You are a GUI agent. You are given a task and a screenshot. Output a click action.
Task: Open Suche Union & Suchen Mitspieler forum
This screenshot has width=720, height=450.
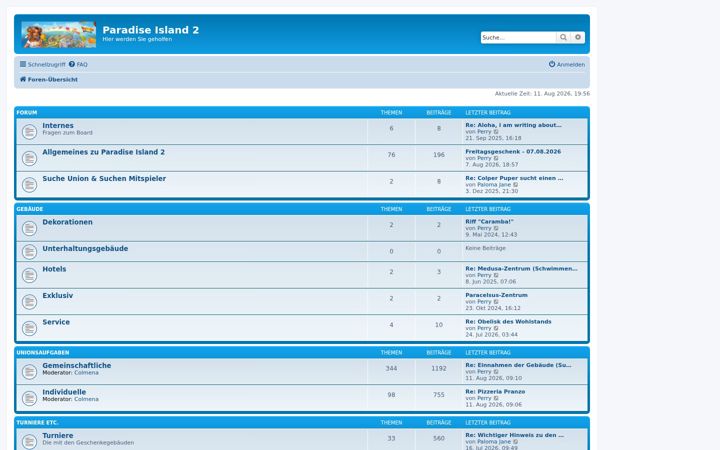click(104, 179)
